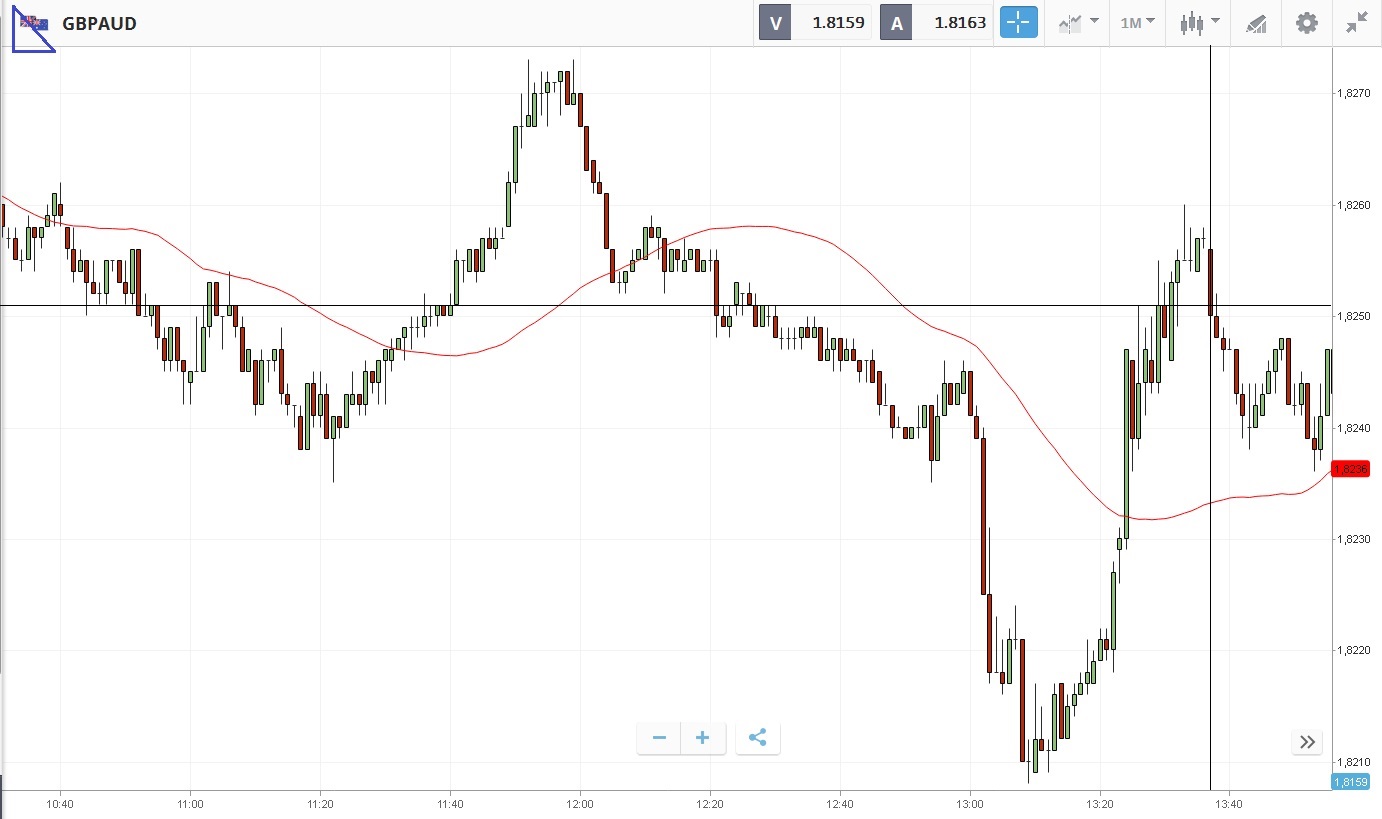Zoom out the chart with the minus button

659,738
